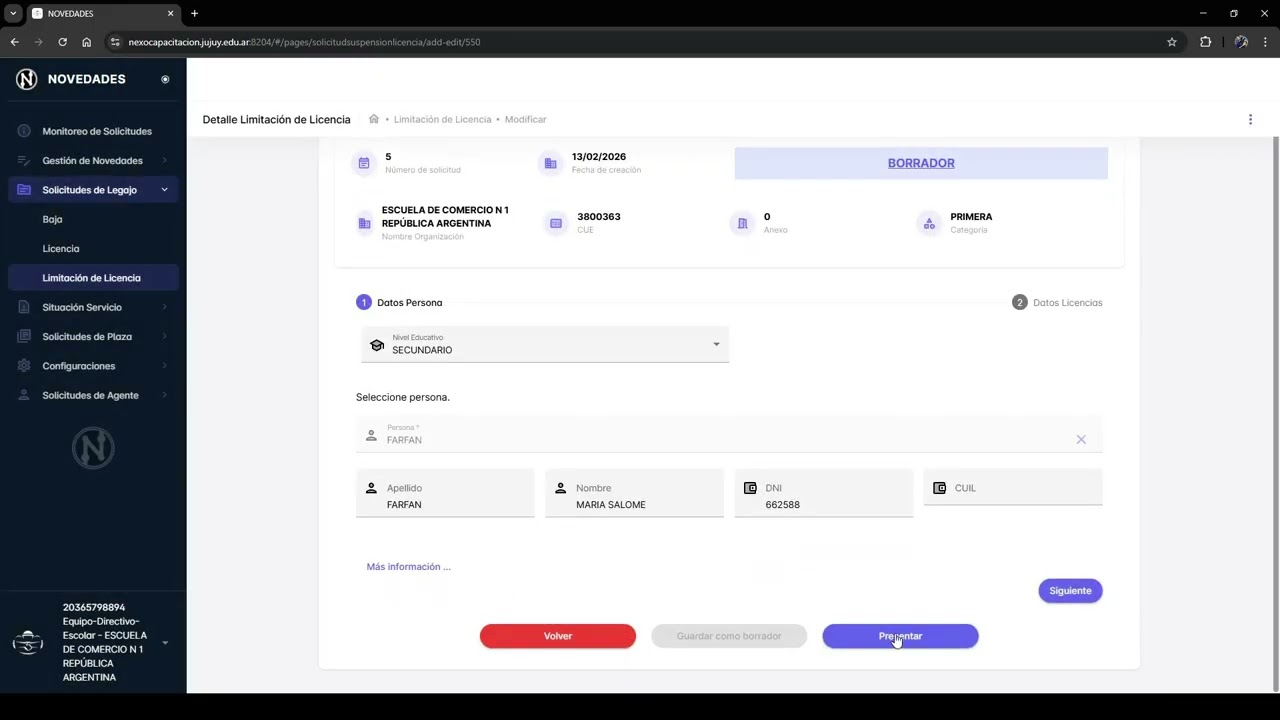Open the three-dot options menu
This screenshot has height=720, width=1280.
[1250, 119]
